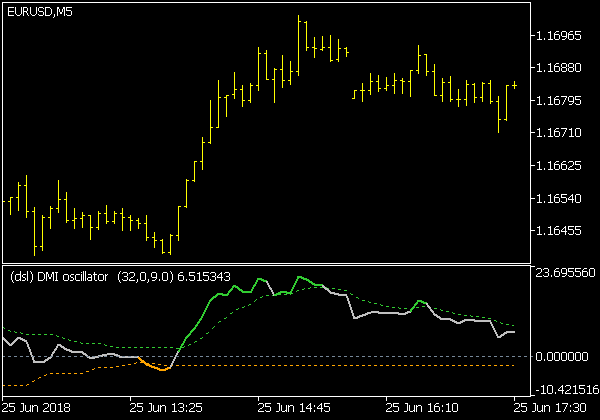Click the highest price bar near 14:45
This screenshot has width=600, height=420.
pos(299,46)
